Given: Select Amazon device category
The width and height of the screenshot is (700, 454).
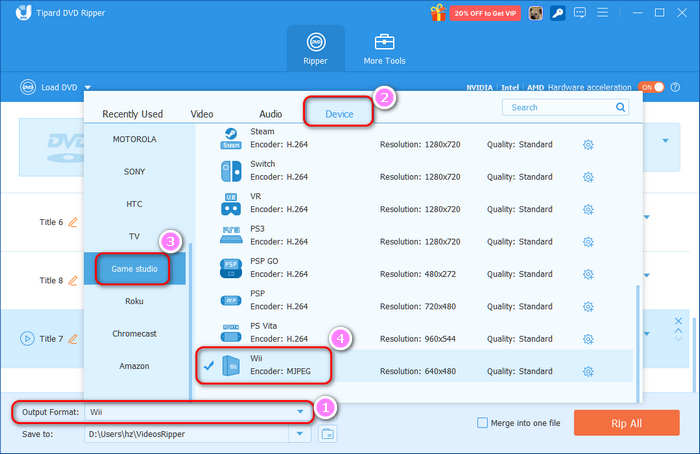Looking at the screenshot, I should [134, 366].
